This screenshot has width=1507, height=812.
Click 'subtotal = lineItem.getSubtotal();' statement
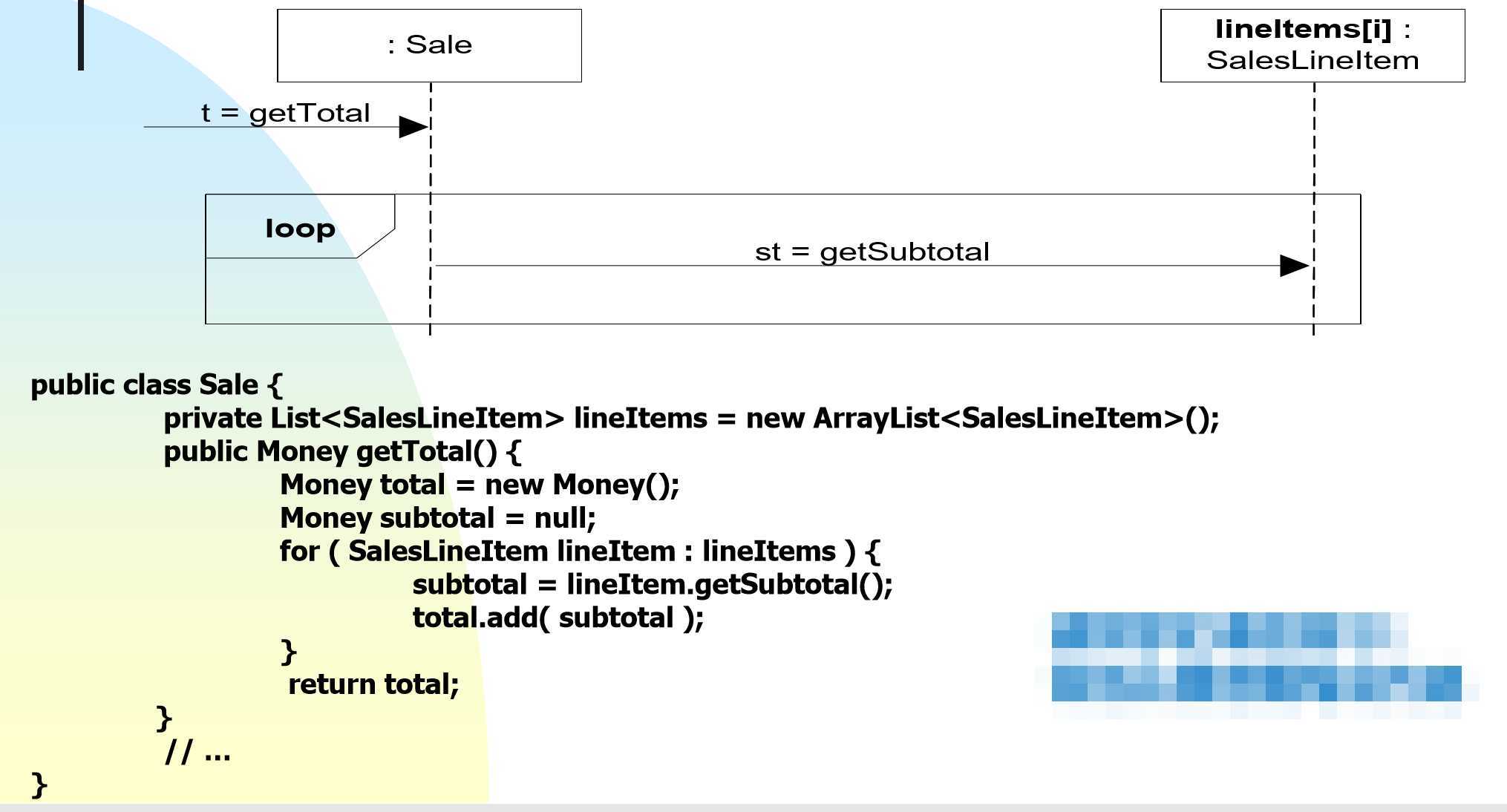653,585
